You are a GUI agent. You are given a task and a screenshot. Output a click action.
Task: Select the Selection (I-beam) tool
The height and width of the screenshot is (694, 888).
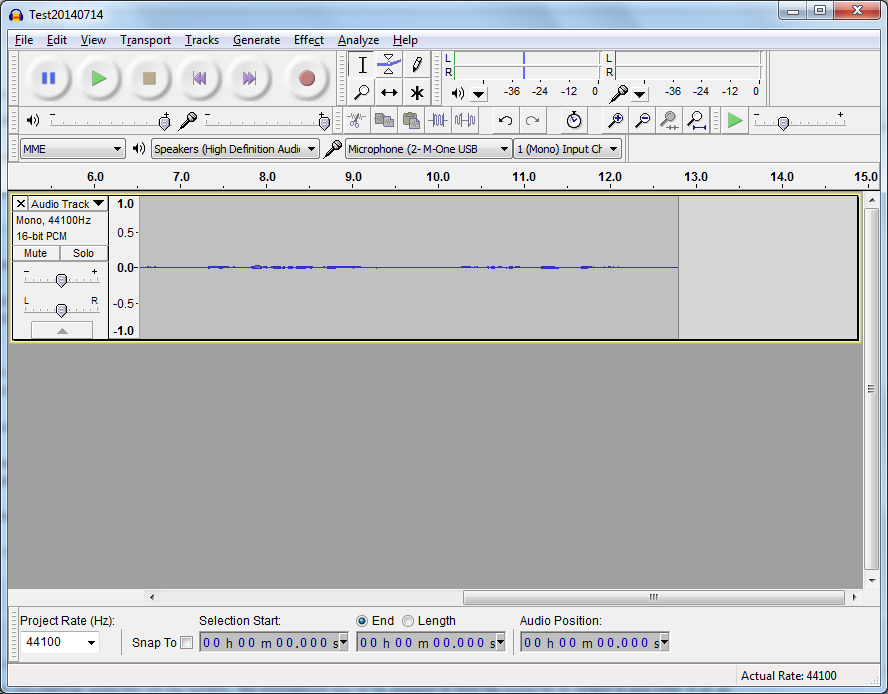(x=362, y=65)
